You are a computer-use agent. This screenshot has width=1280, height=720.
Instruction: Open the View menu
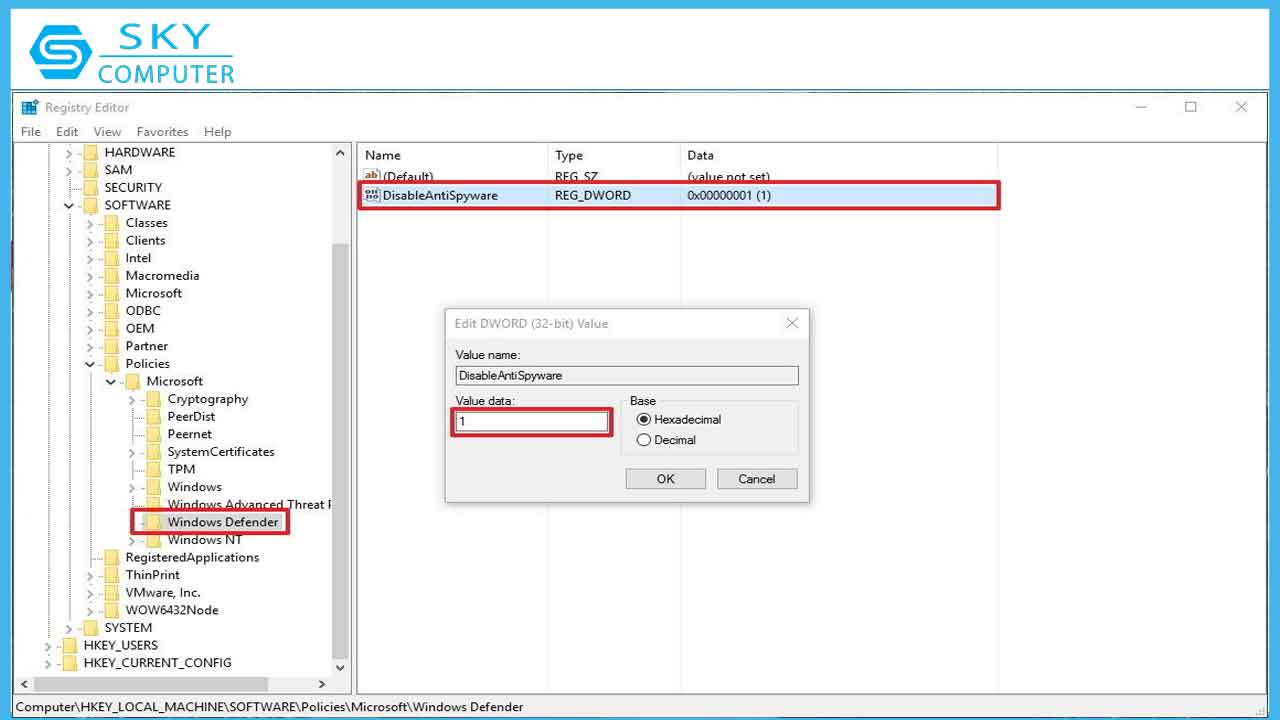point(107,131)
